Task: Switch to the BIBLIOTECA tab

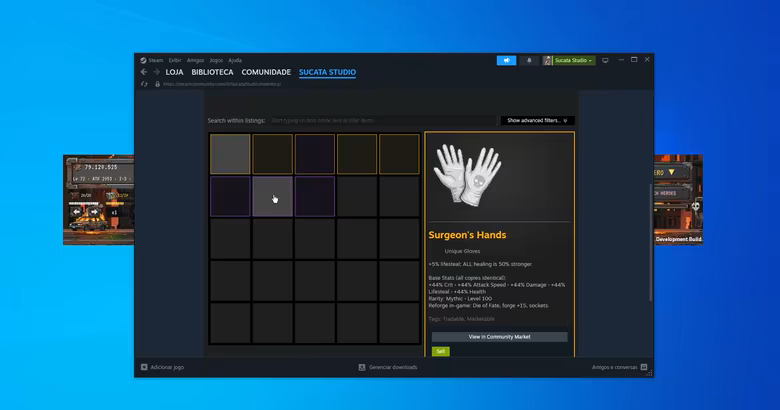Action: tap(212, 72)
